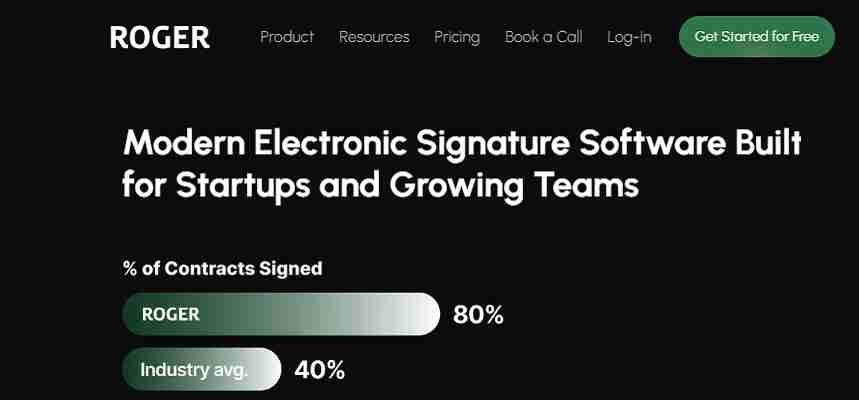The width and height of the screenshot is (859, 400).
Task: Click "Software Built" in the heading
Action: tap(689, 144)
